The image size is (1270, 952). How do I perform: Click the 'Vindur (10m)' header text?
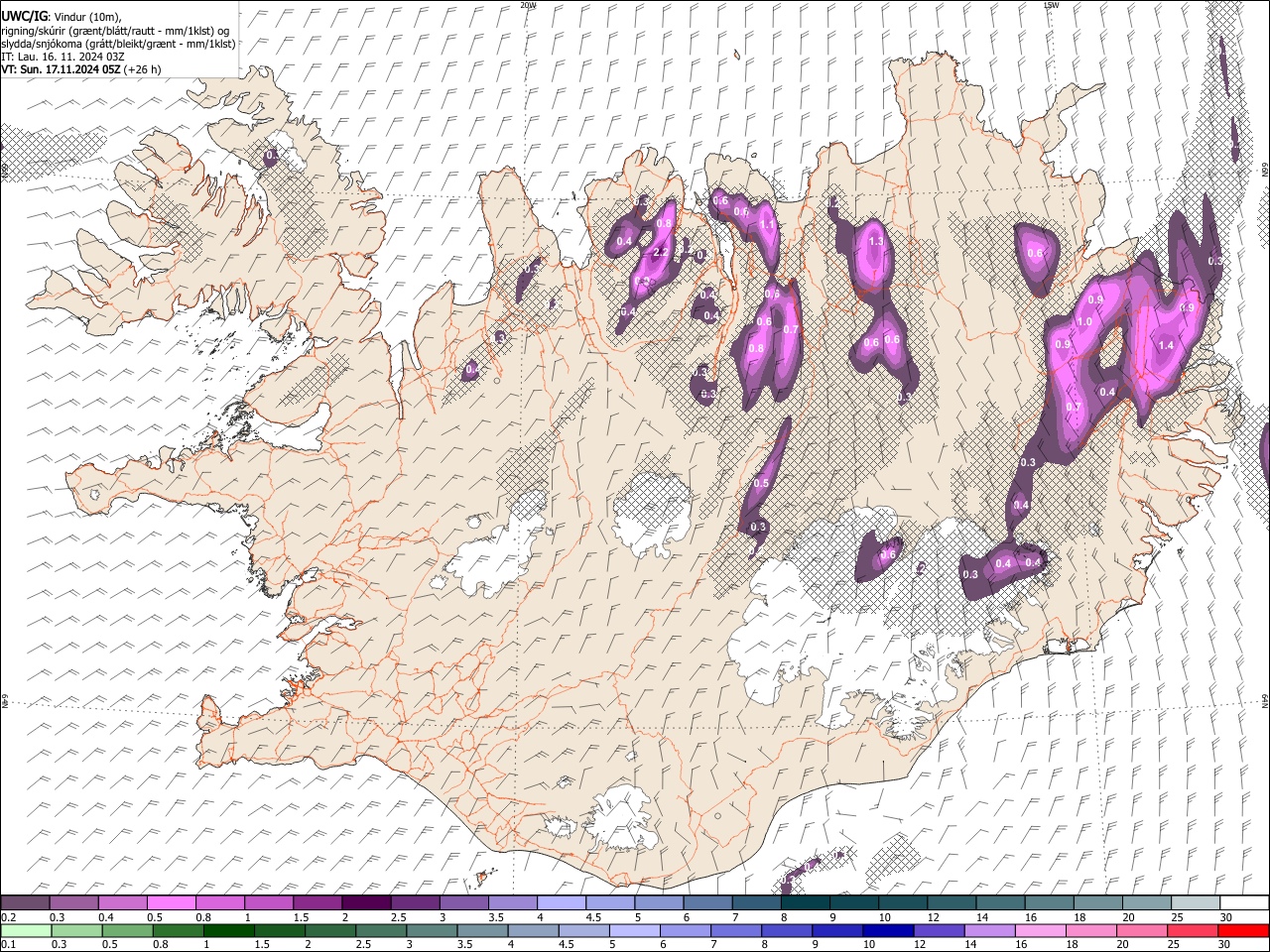[86, 17]
